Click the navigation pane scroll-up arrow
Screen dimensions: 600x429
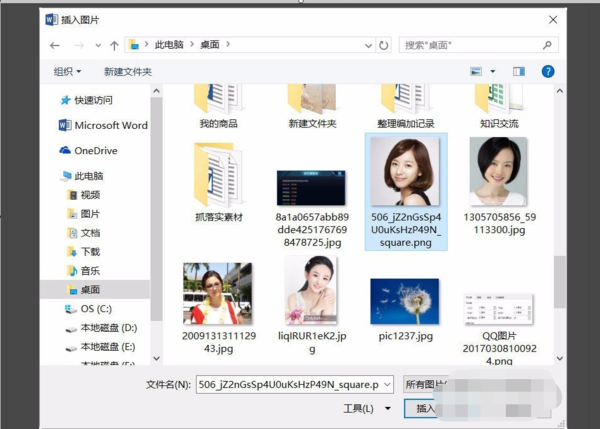[x=157, y=91]
